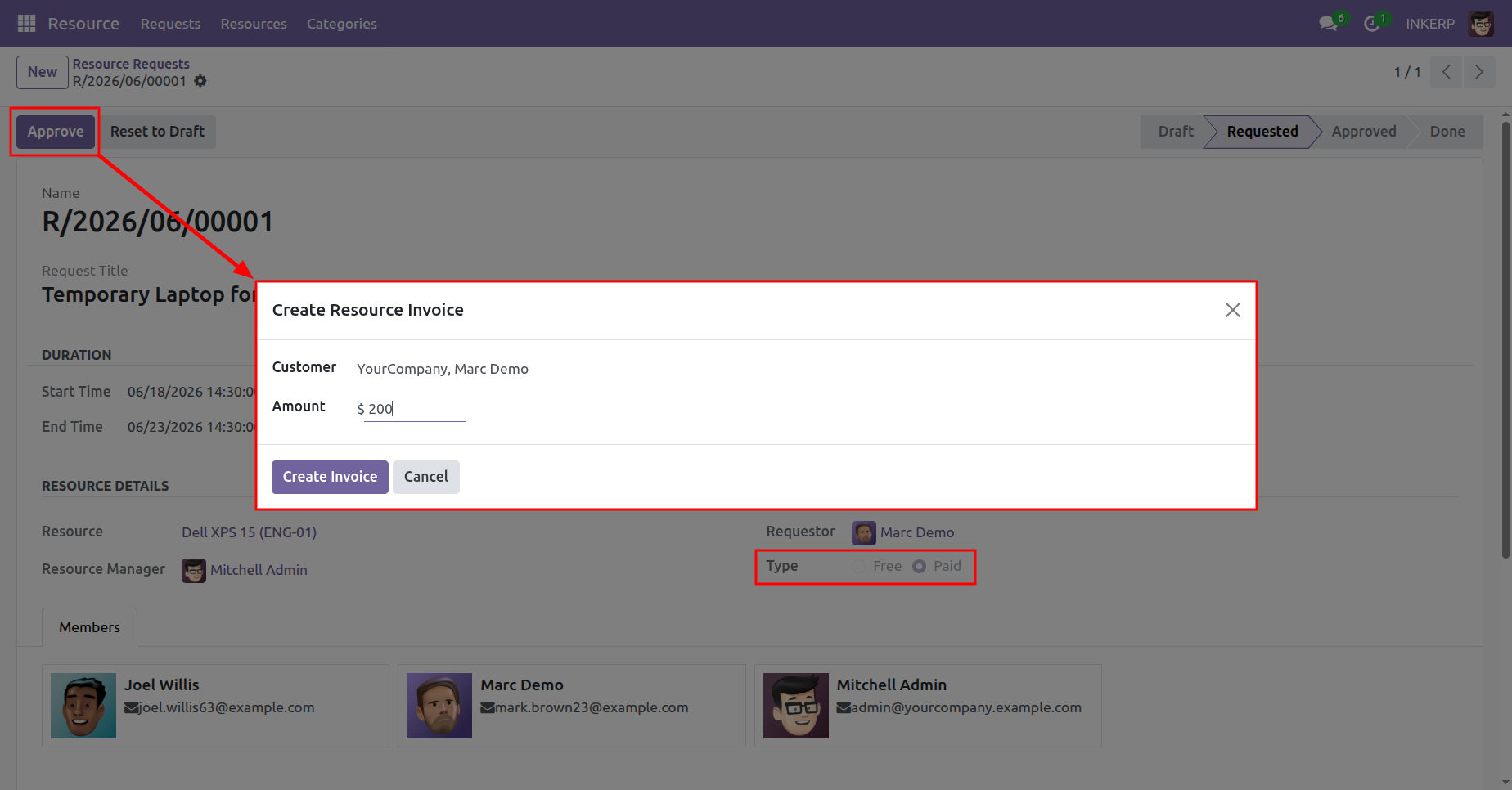
Task: Click the Approved status stage
Action: click(x=1363, y=132)
